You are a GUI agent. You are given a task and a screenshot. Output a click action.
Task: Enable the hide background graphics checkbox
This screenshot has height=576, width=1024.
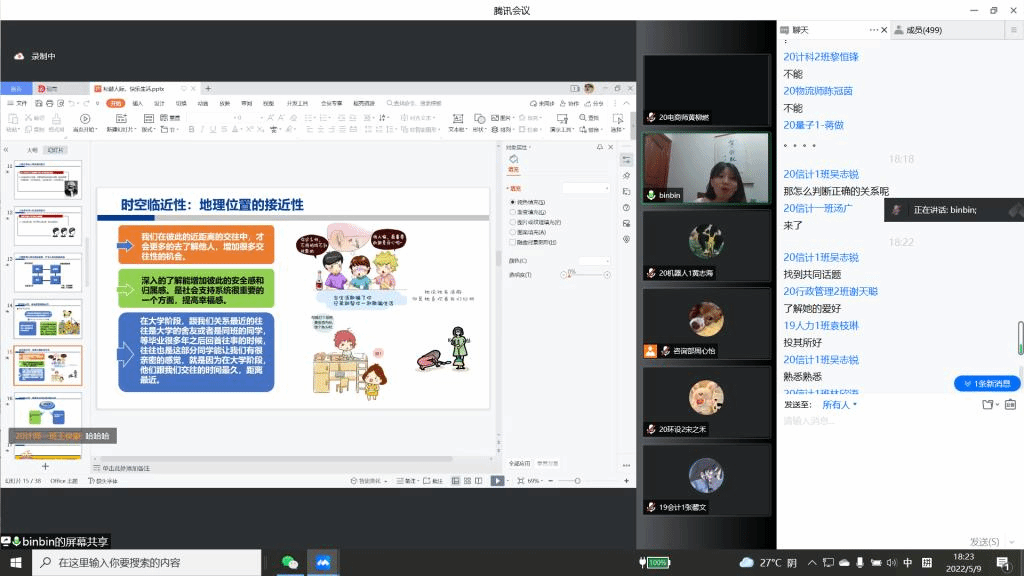(x=513, y=242)
